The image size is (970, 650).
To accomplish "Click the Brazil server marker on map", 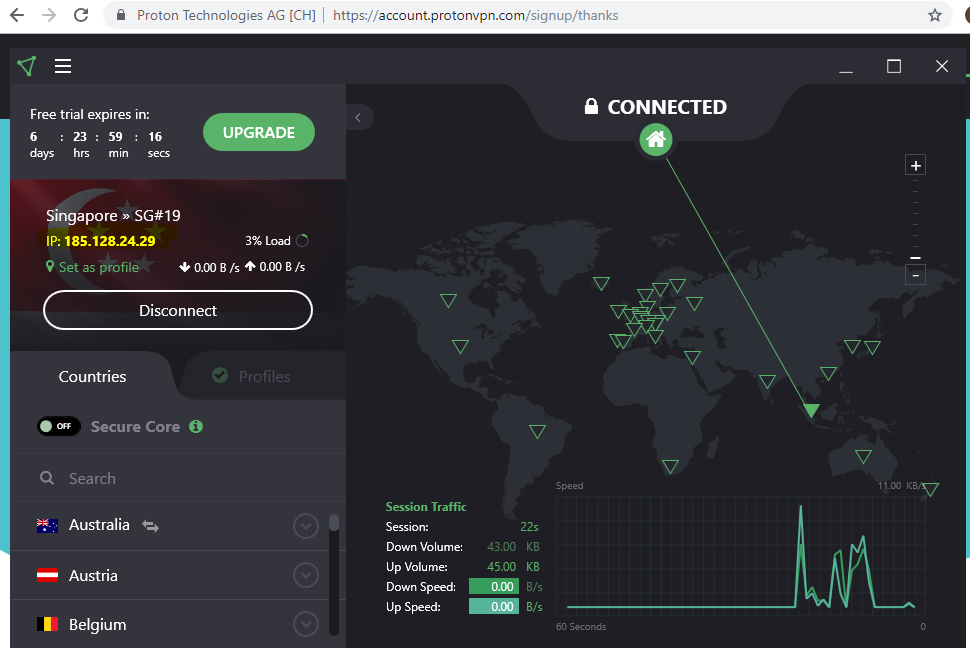I will [x=537, y=431].
